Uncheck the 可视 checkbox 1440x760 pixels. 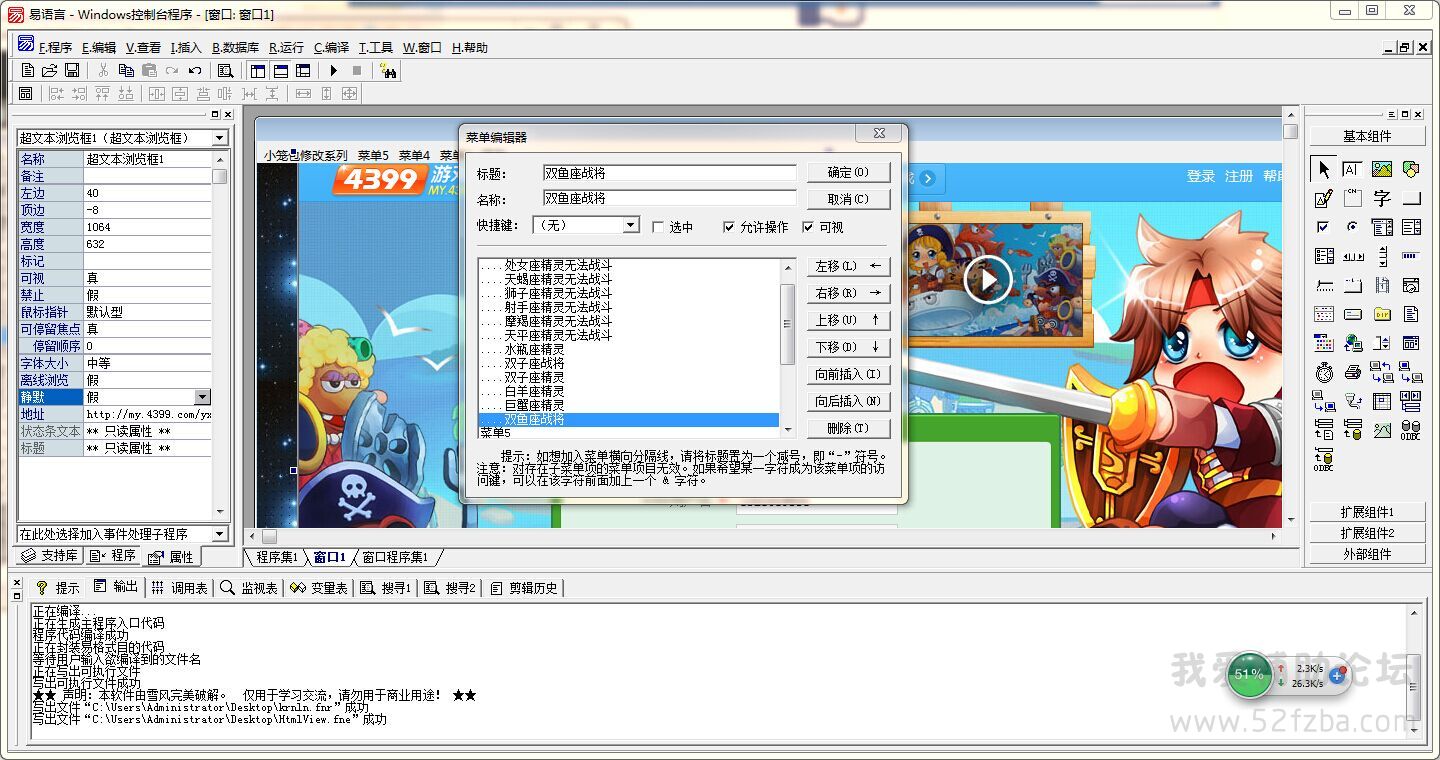coord(808,227)
